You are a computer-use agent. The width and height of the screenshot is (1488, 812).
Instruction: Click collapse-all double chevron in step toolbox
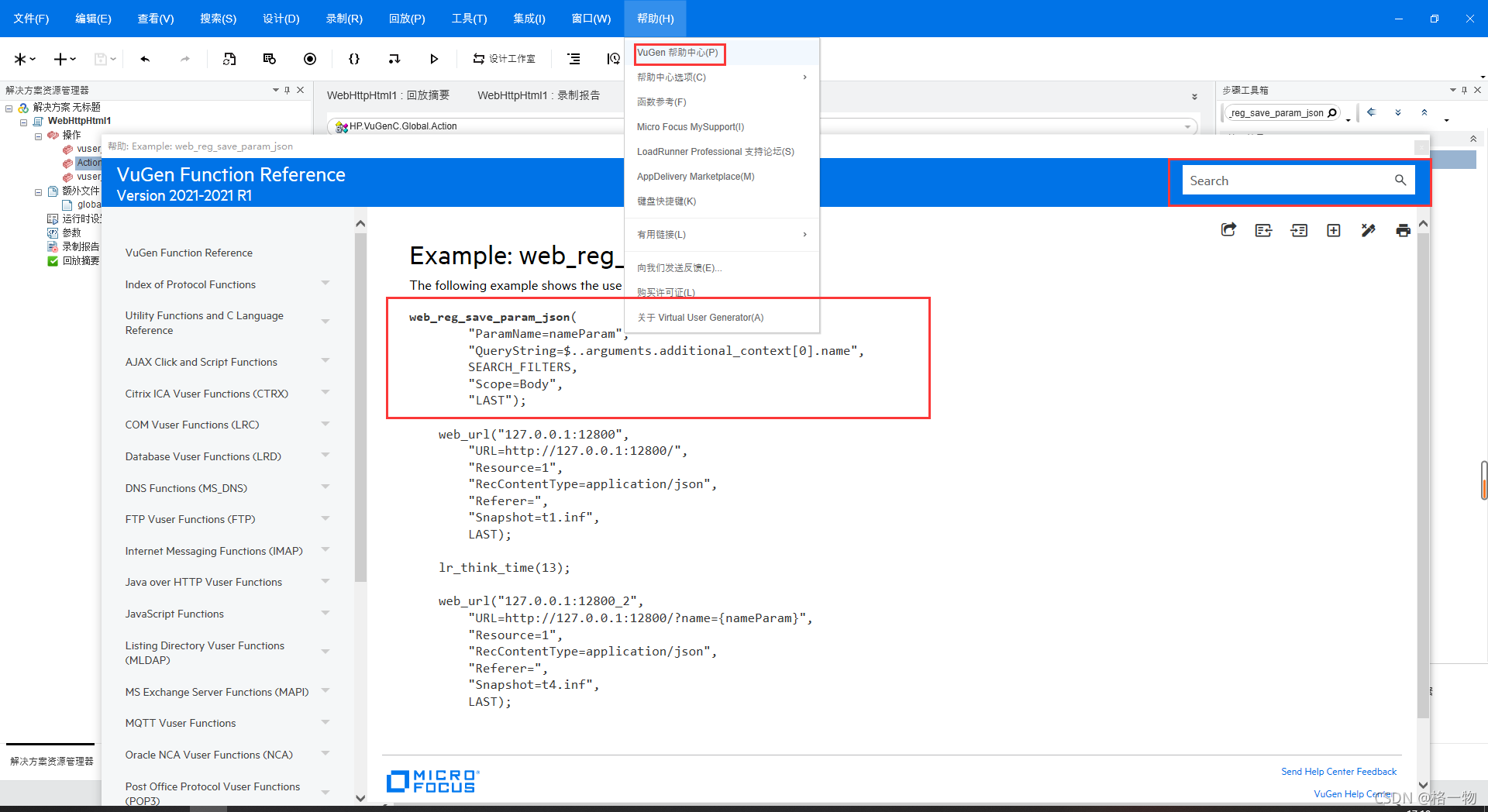[x=1424, y=112]
